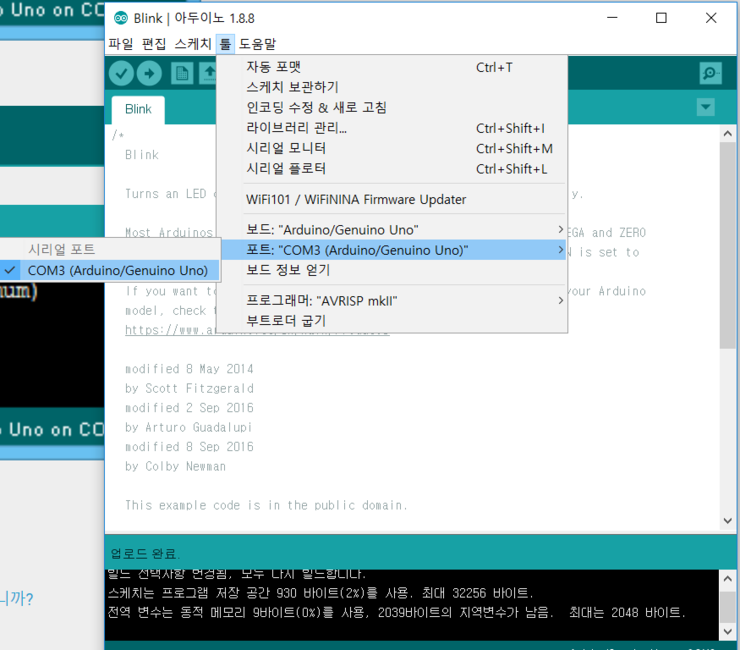Screen dimensions: 740x650
Task: Open the tab options dropdown arrow
Action: pos(706,107)
